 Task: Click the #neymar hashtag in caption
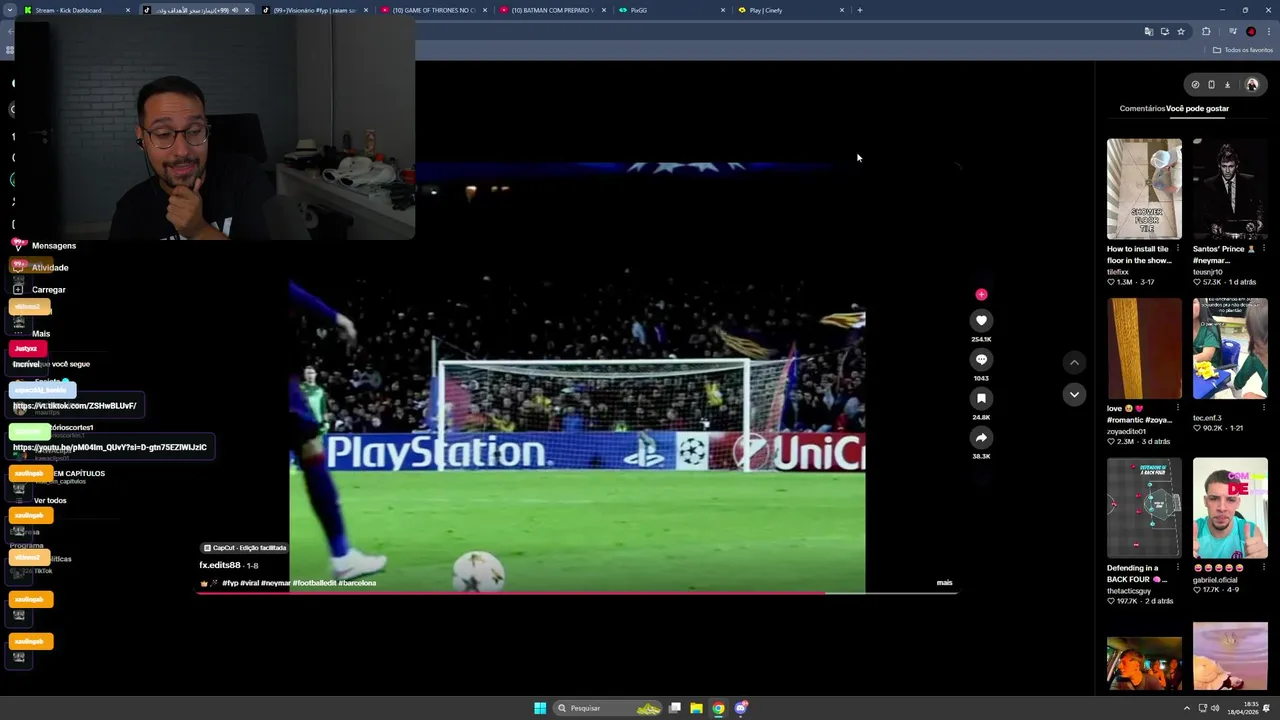pyautogui.click(x=275, y=583)
